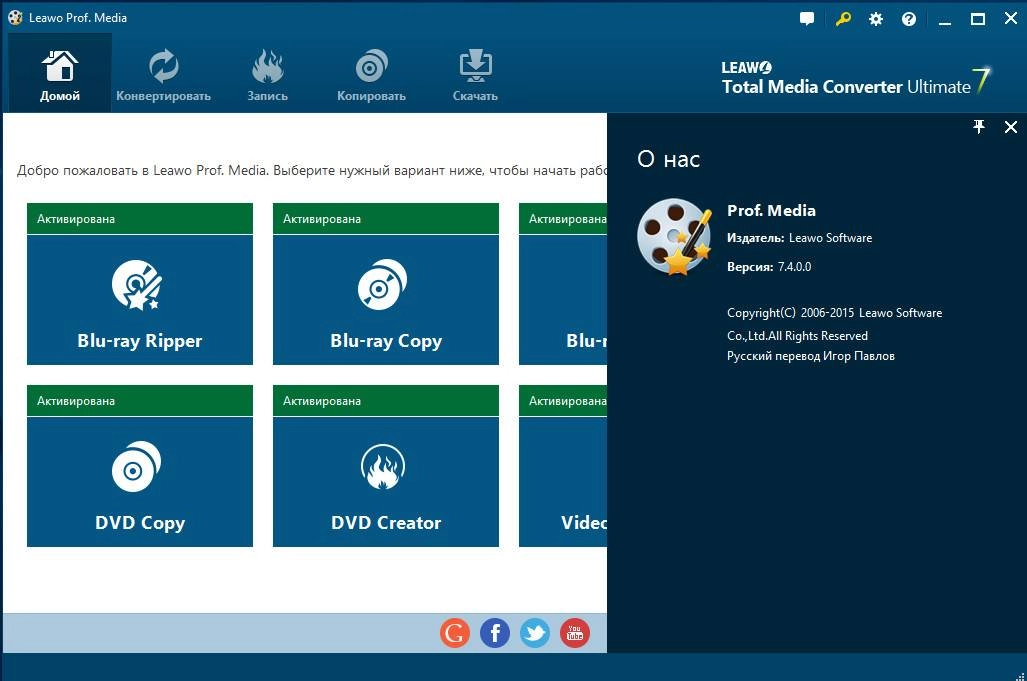Viewport: 1027px width, 681px height.
Task: Click the Blu-ray Copy discs icon
Action: pyautogui.click(x=383, y=284)
